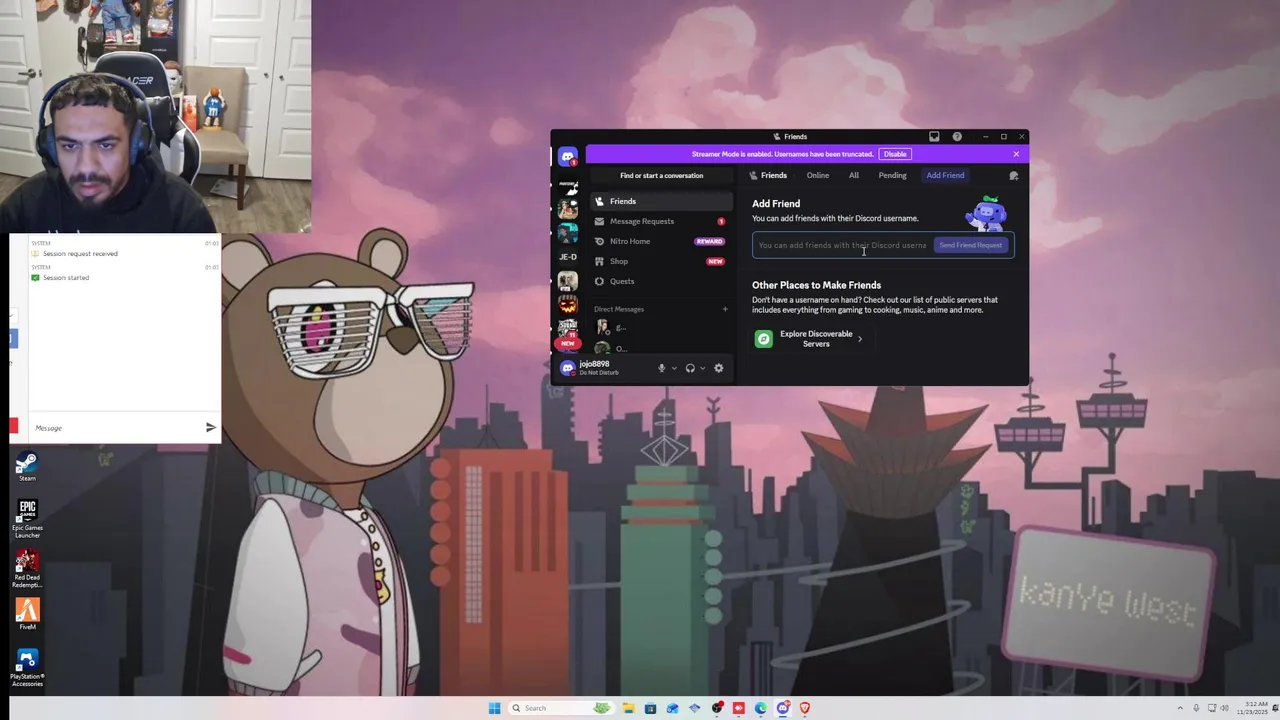Viewport: 1280px width, 720px height.
Task: Open Shop in the Discord sidebar
Action: point(661,261)
